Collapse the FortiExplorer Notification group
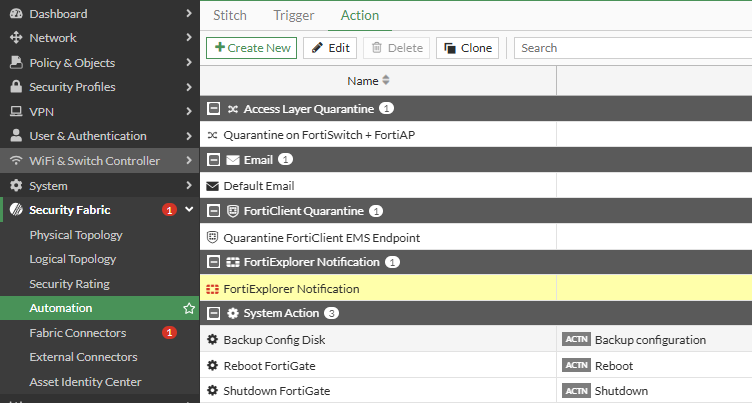This screenshot has height=403, width=752. [213, 262]
